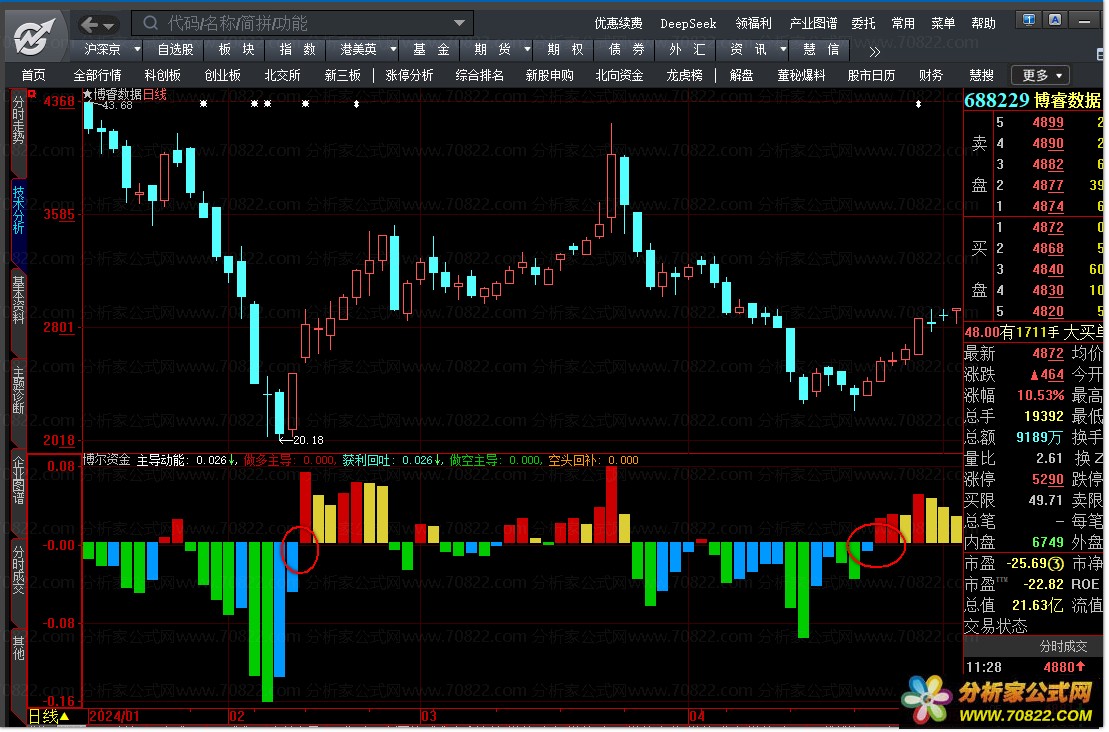Image resolution: width=1109 pixels, height=732 pixels.
Task: Click the star icon beside 博睿数据 chart title
Action: [x=88, y=94]
